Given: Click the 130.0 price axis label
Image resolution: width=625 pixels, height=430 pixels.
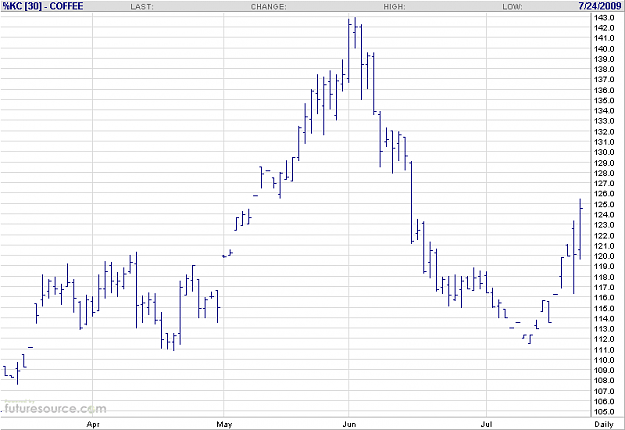Looking at the screenshot, I should (x=604, y=152).
